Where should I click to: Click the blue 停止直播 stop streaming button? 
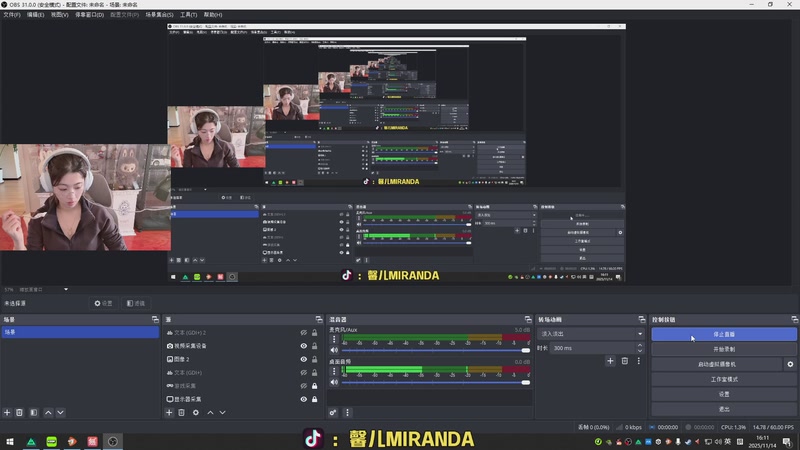click(x=724, y=334)
